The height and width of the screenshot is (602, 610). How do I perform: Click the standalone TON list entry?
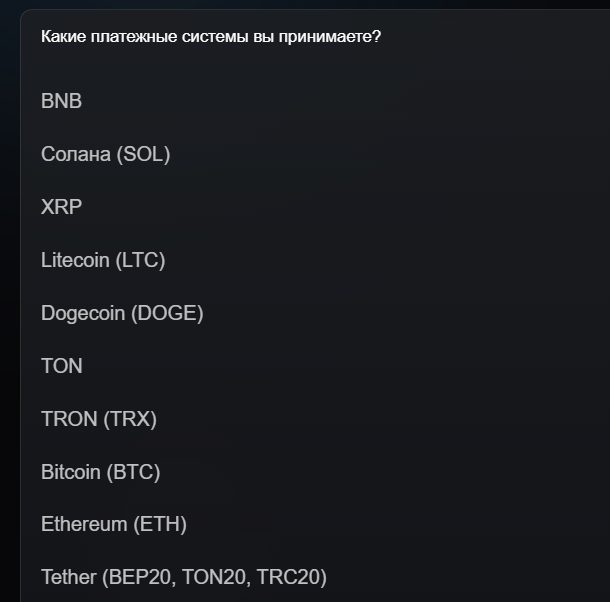[x=61, y=366]
